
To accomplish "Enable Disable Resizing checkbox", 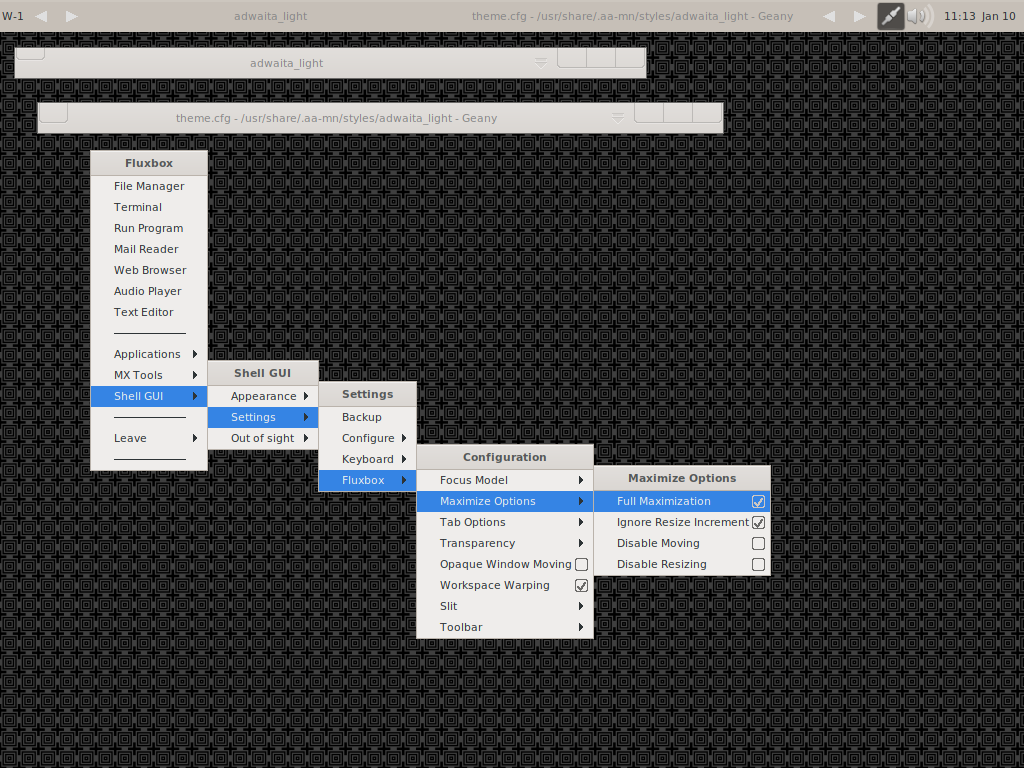I will tap(758, 564).
